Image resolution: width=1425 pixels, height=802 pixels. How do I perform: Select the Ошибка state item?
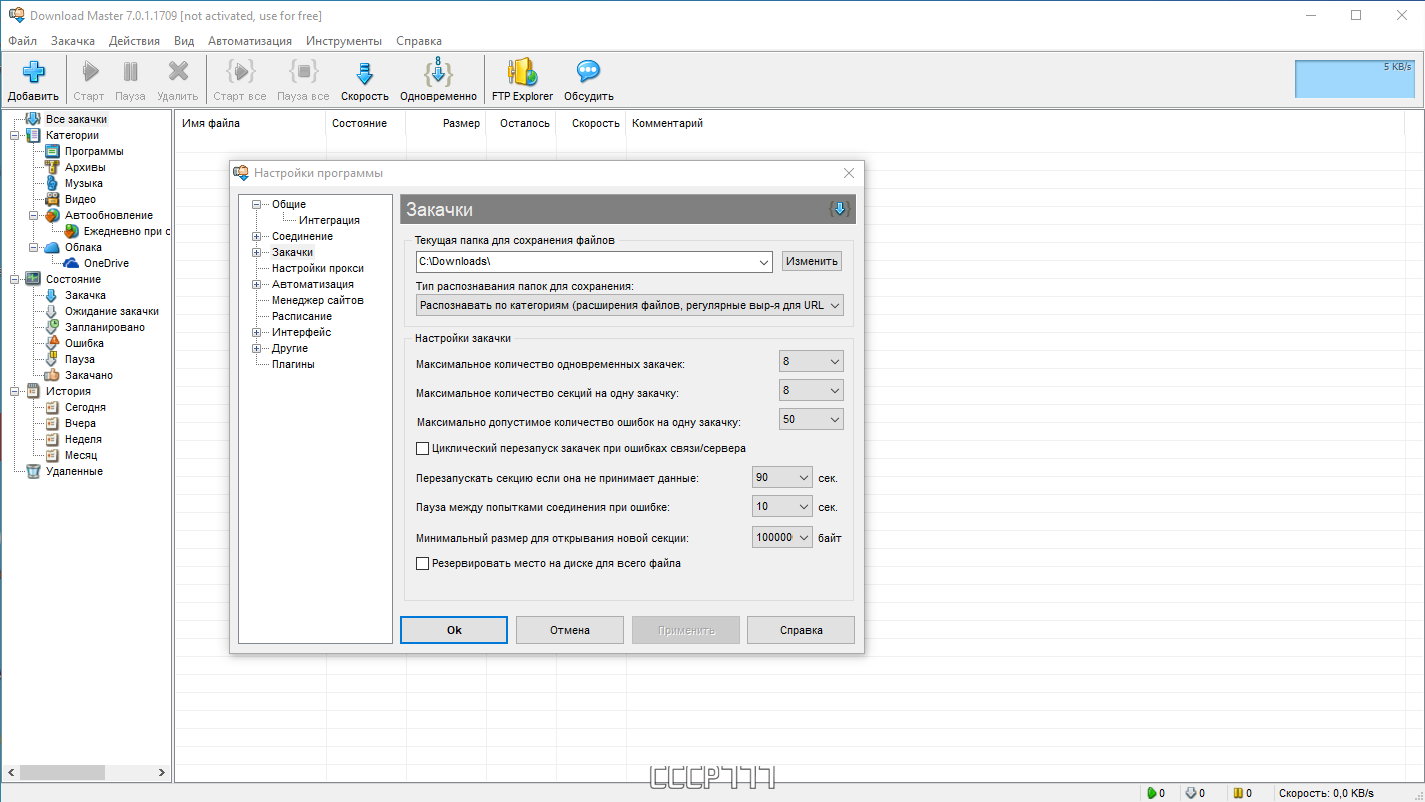84,343
